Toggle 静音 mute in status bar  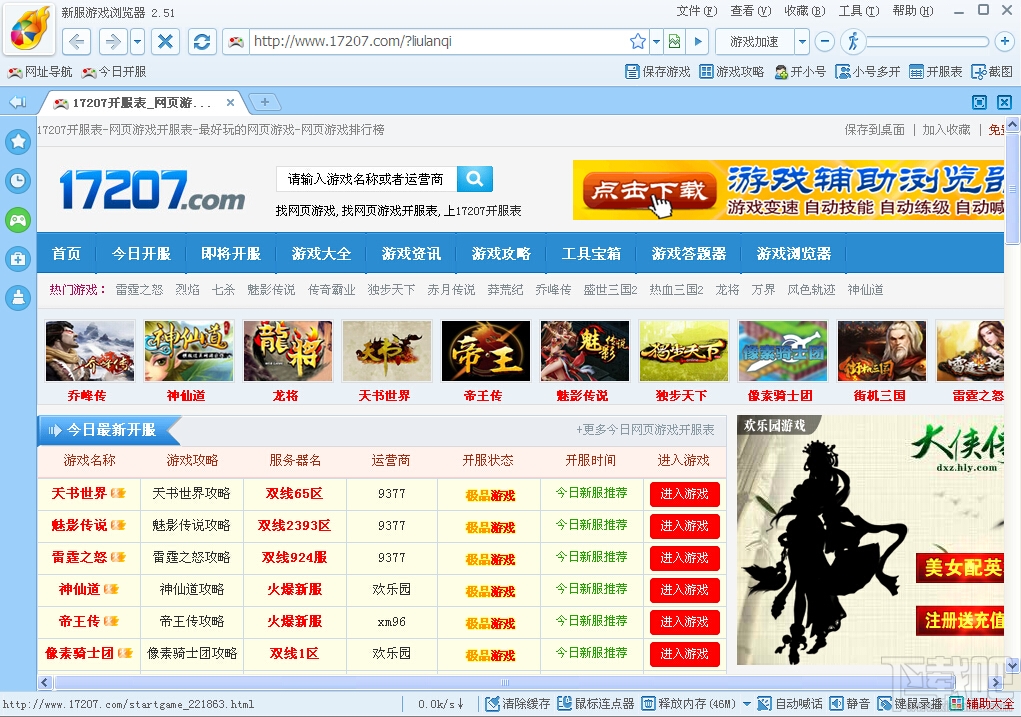tap(850, 704)
